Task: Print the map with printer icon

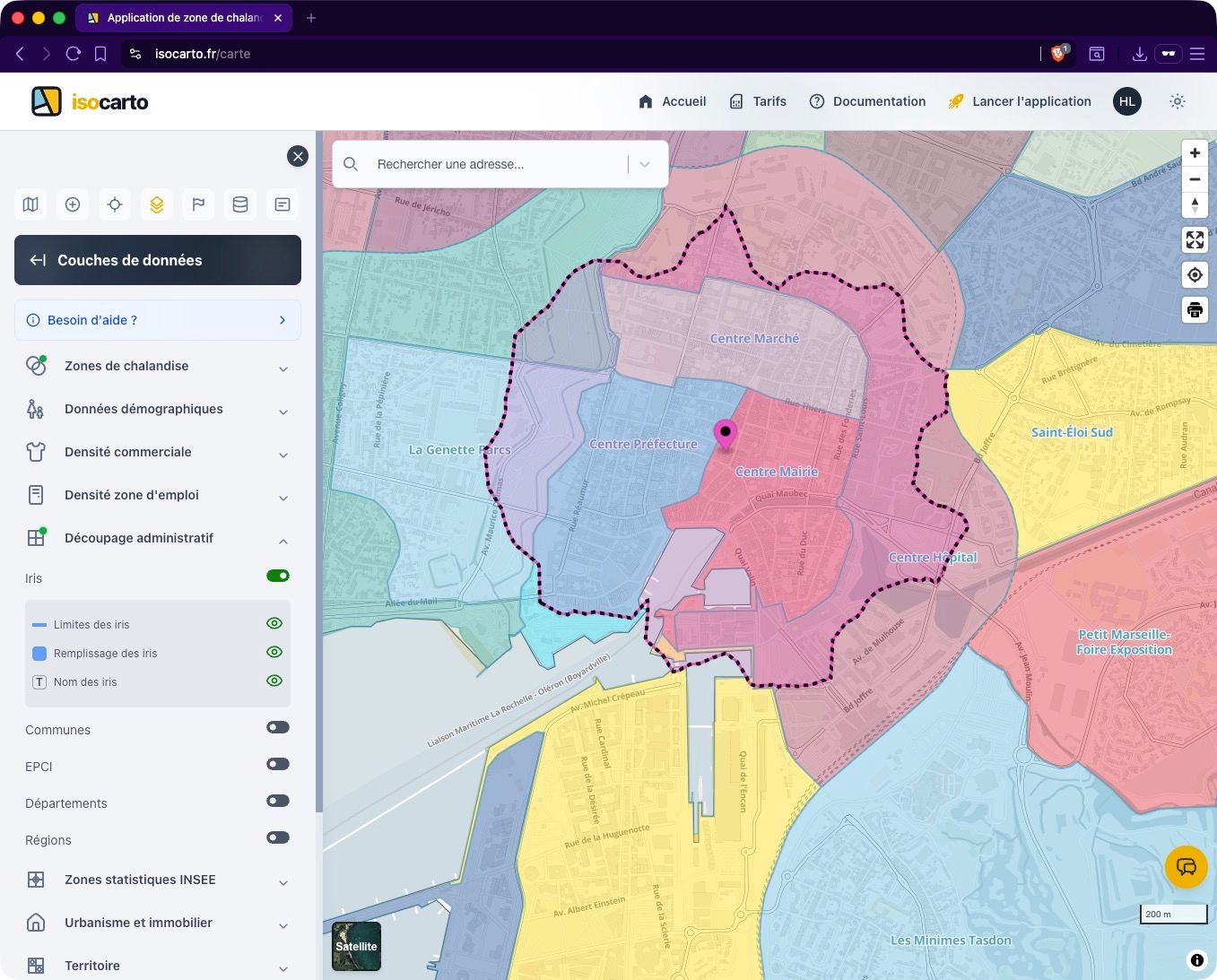Action: click(1195, 310)
